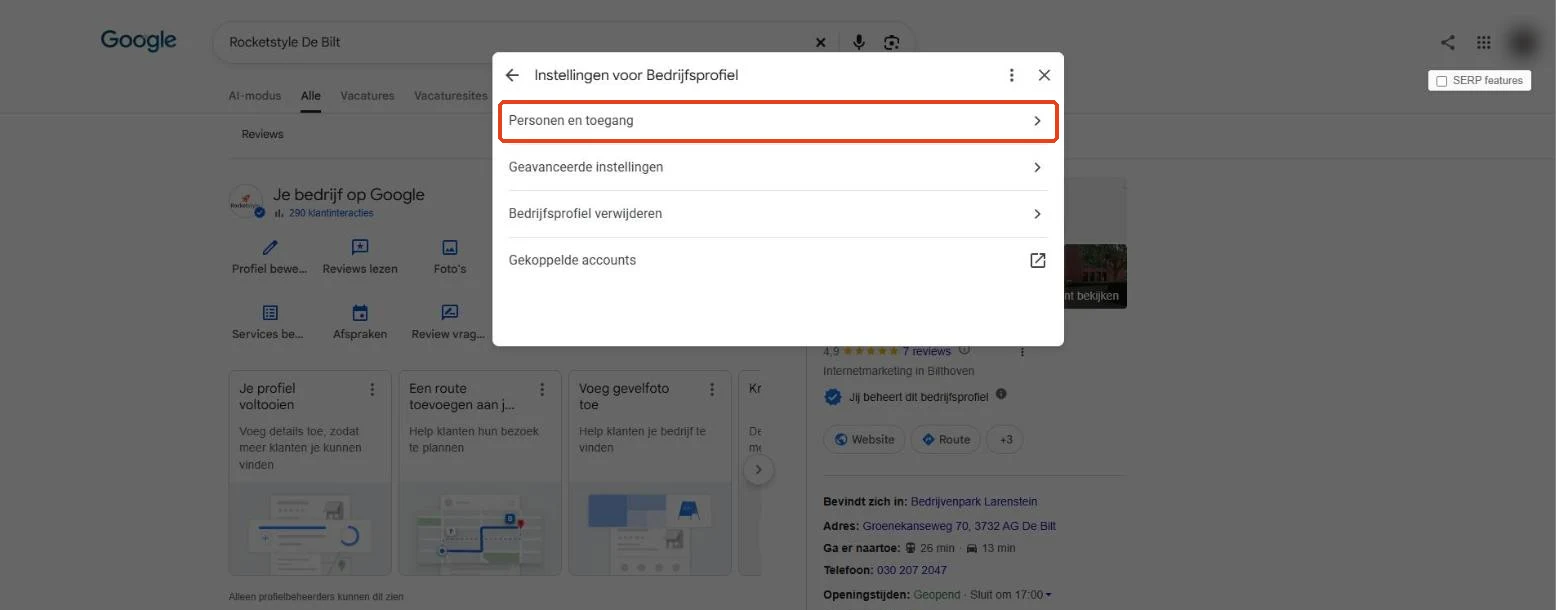
Task: Click the back arrow in settings dialog
Action: (512, 75)
